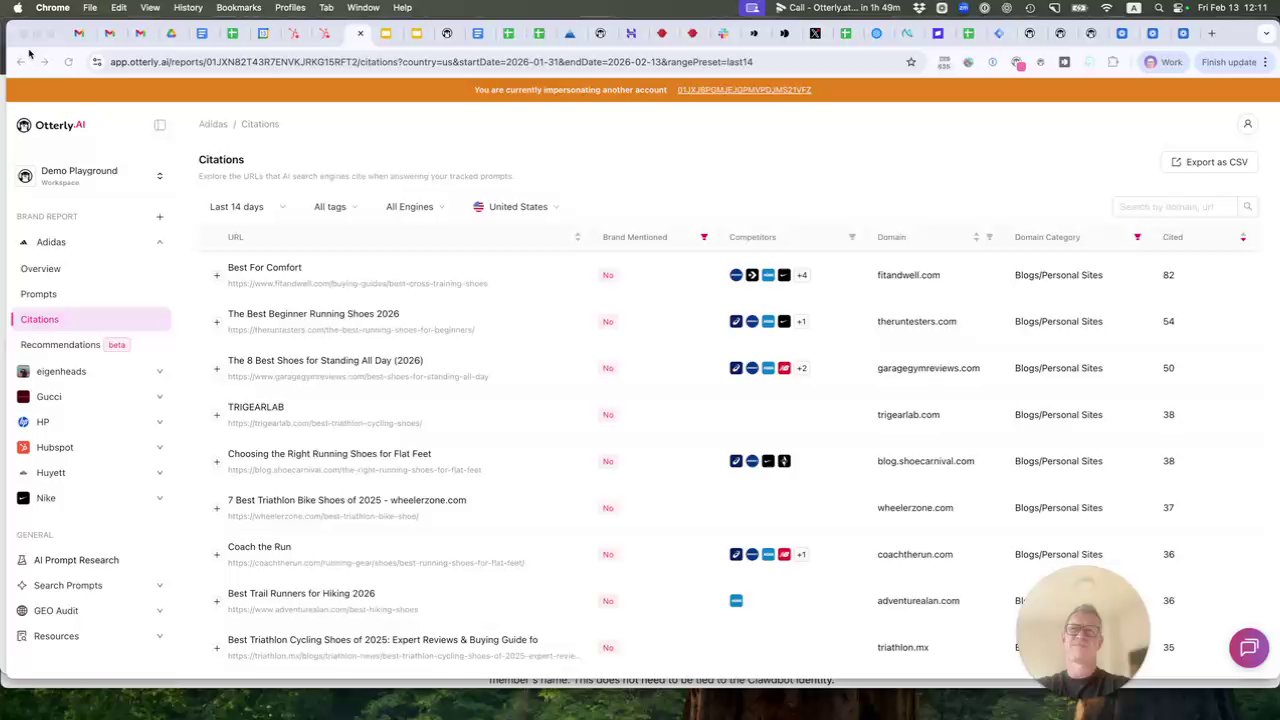This screenshot has width=1280, height=720.
Task: Go to the Adidas breadcrumb
Action: click(213, 124)
